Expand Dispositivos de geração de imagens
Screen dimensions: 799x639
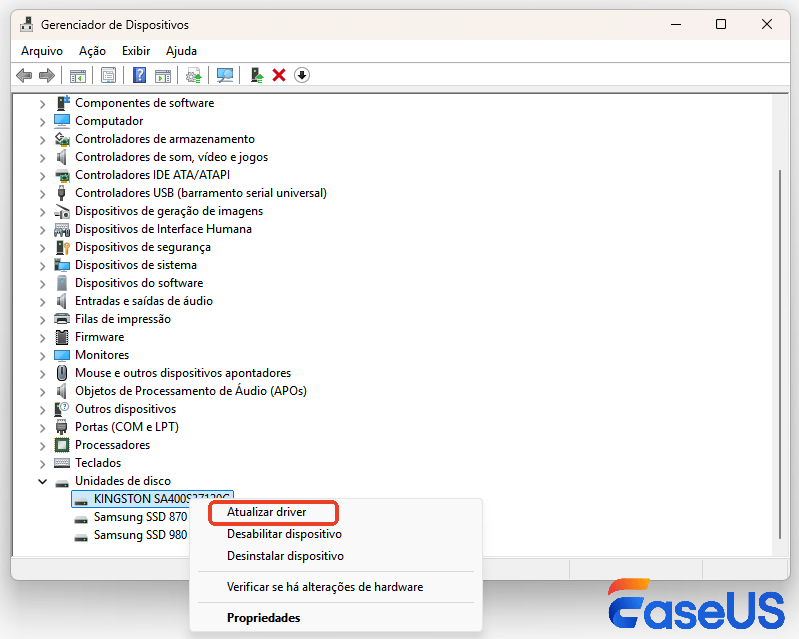coord(43,211)
